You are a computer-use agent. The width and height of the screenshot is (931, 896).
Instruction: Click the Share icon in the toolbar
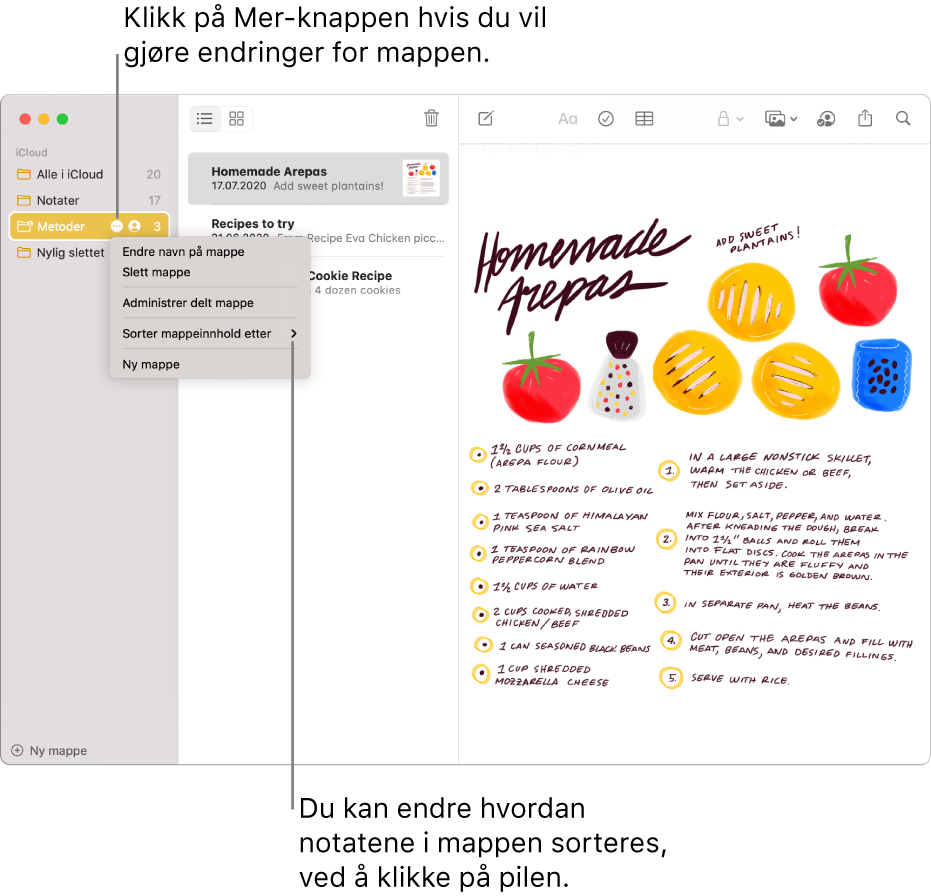coord(864,118)
